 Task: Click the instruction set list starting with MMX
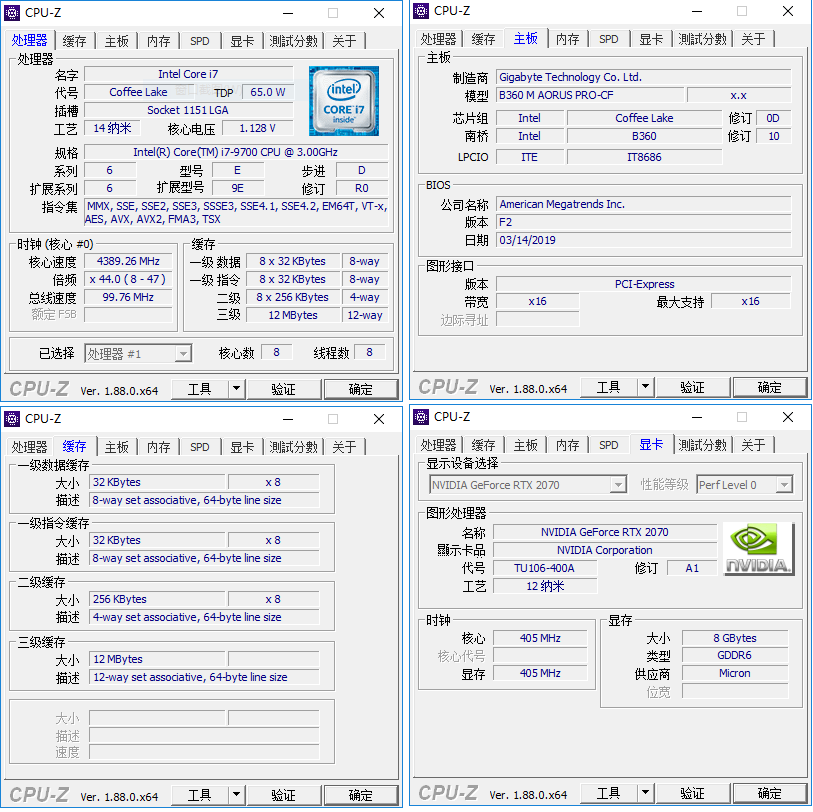(236, 213)
